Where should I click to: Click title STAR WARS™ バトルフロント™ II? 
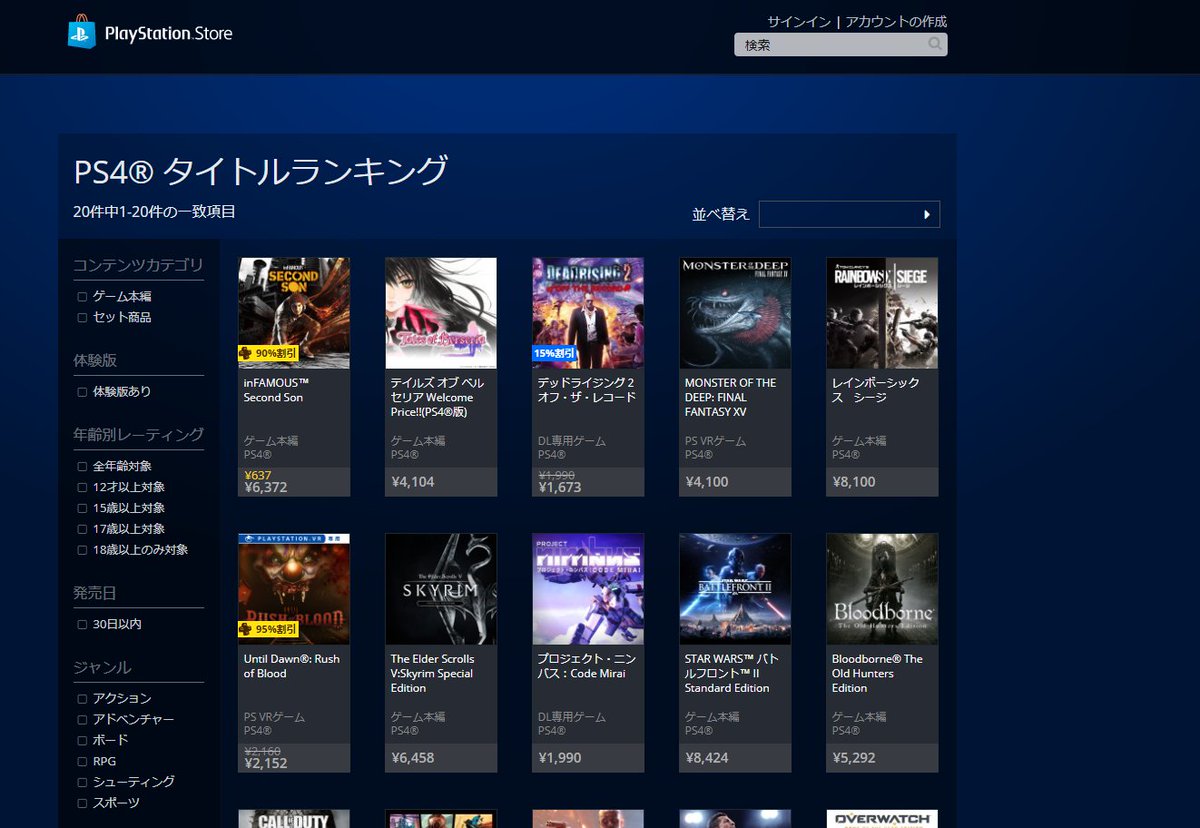732,673
